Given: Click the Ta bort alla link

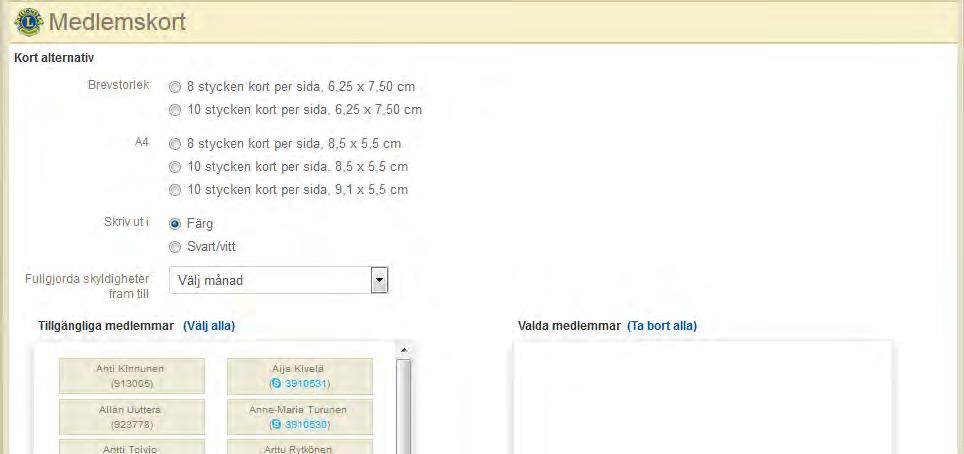Looking at the screenshot, I should pos(662,326).
